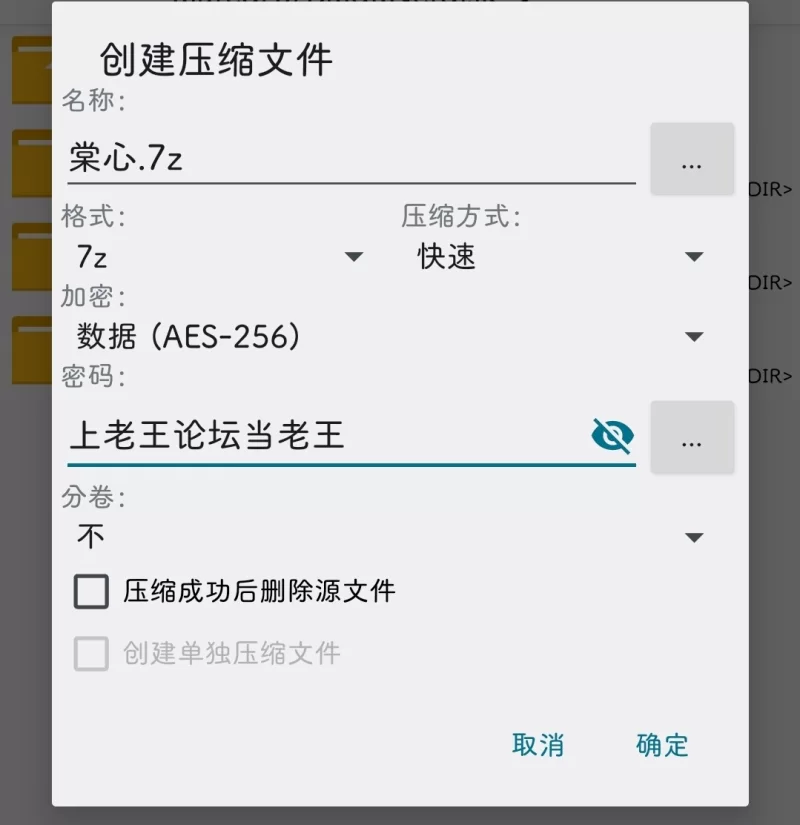
Task: Click the encryption dropdown arrow
Action: [694, 337]
